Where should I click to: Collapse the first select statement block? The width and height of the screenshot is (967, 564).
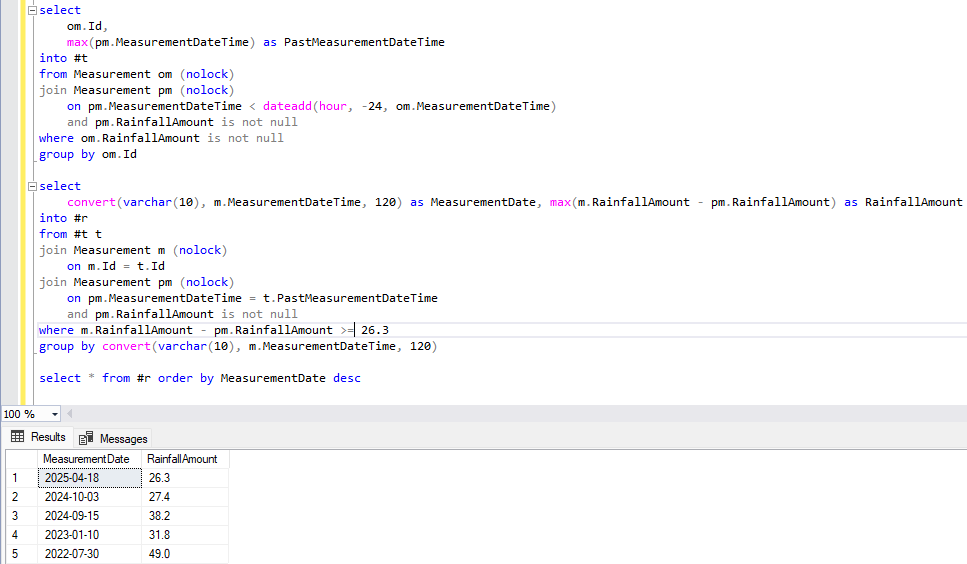pyautogui.click(x=33, y=10)
